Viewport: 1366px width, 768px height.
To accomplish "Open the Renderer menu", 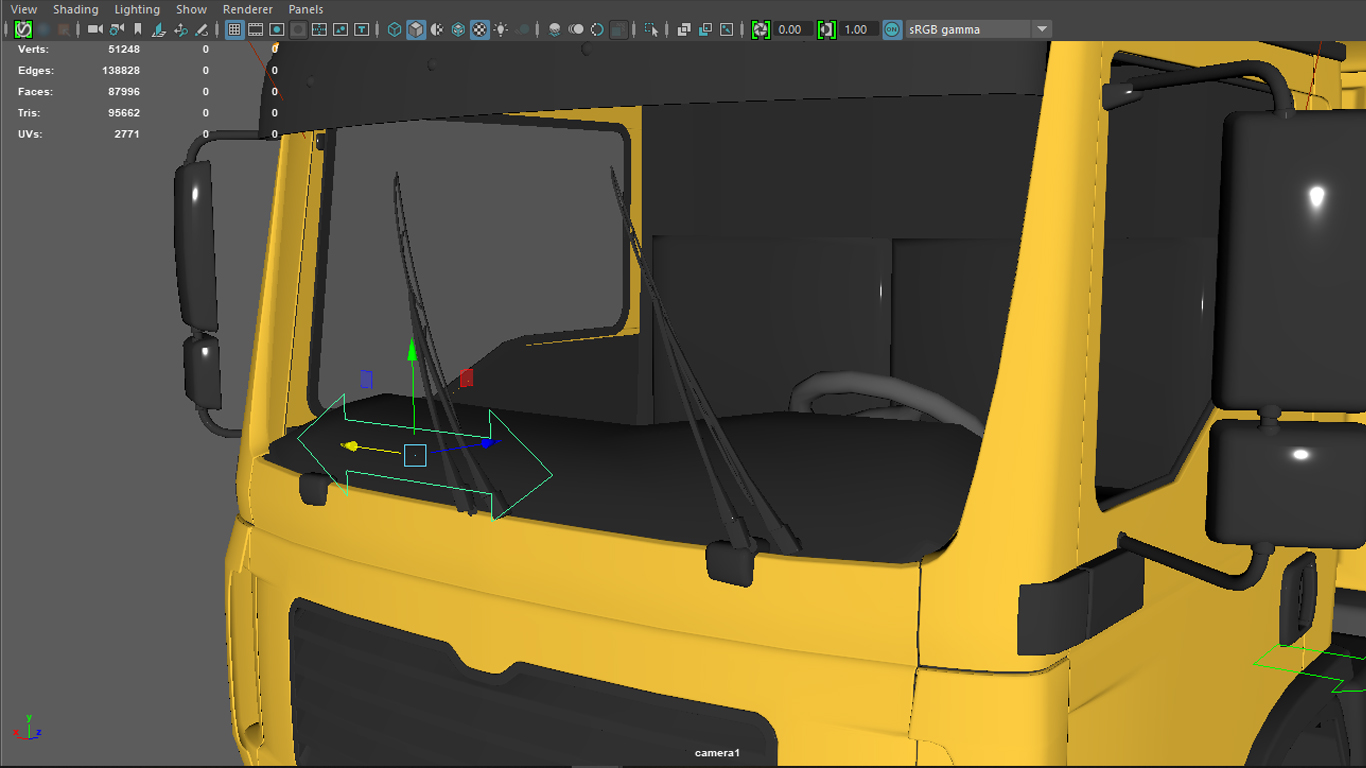I will pyautogui.click(x=247, y=9).
